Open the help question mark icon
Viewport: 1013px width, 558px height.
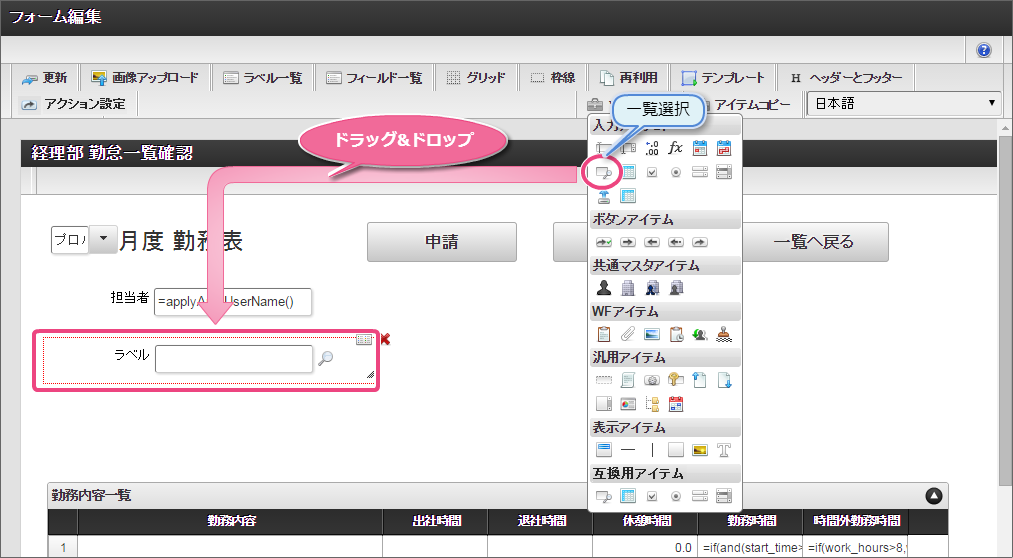click(x=983, y=50)
